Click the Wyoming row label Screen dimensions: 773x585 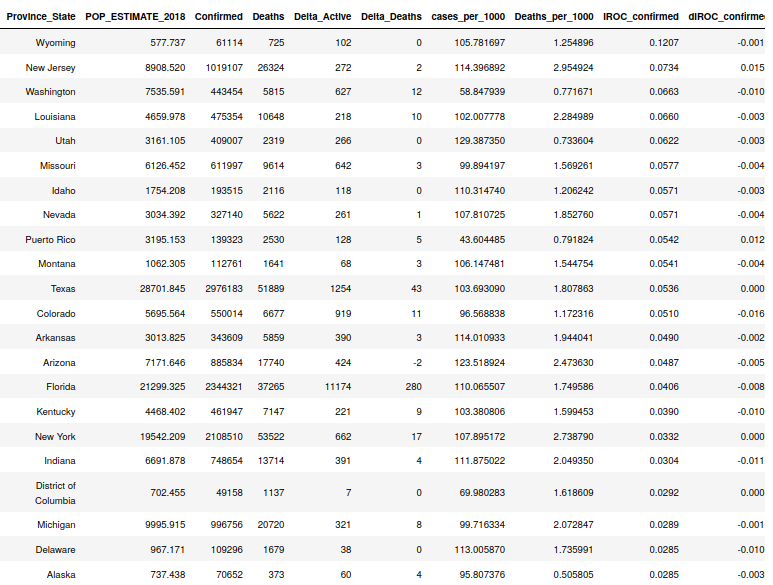(55, 43)
